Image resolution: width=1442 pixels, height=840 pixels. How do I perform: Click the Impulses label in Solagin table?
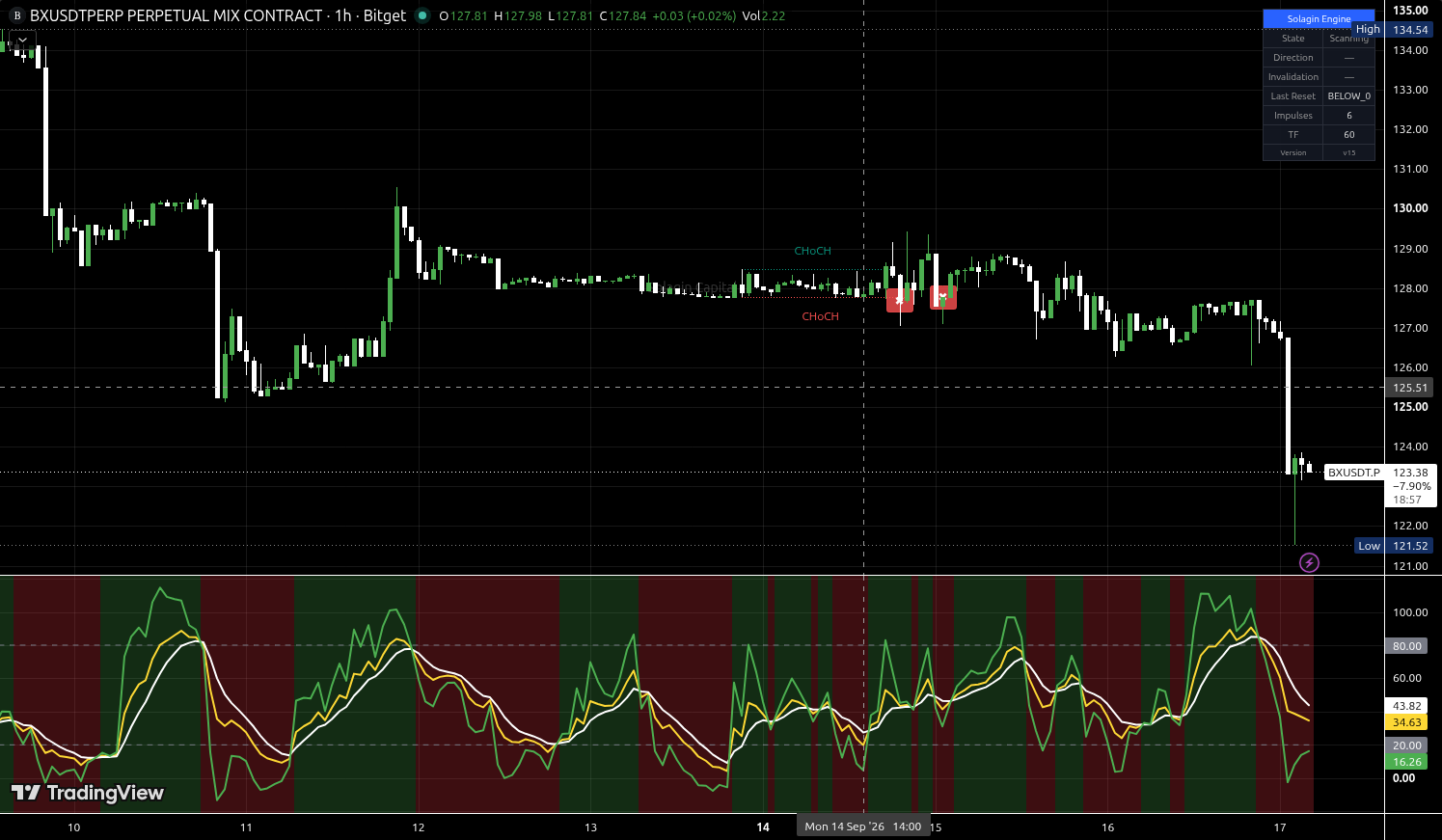click(1292, 116)
